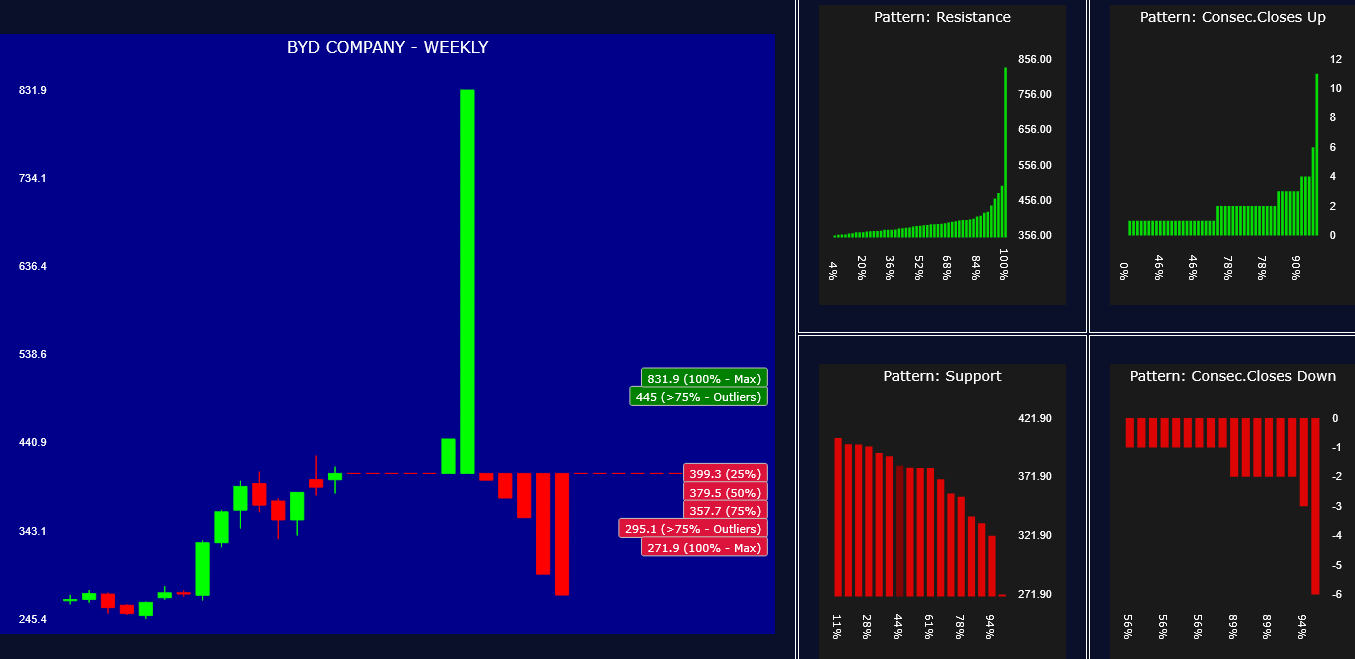The width and height of the screenshot is (1355, 659).
Task: Click the 379.5 (50%) red level label
Action: [x=725, y=492]
